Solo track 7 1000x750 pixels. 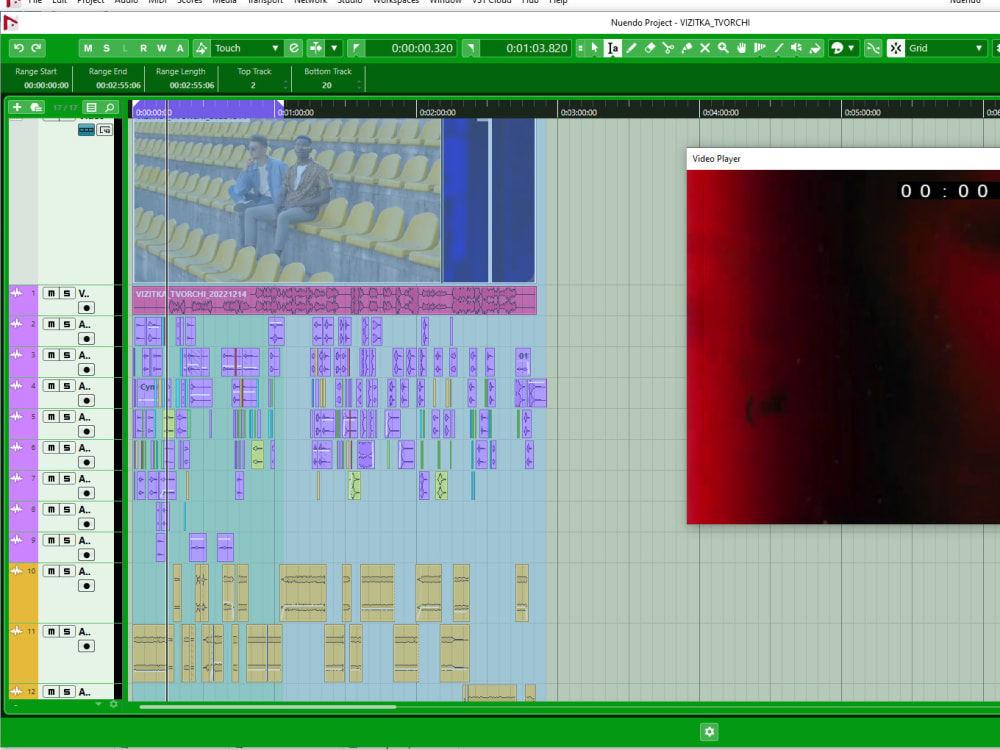point(66,478)
